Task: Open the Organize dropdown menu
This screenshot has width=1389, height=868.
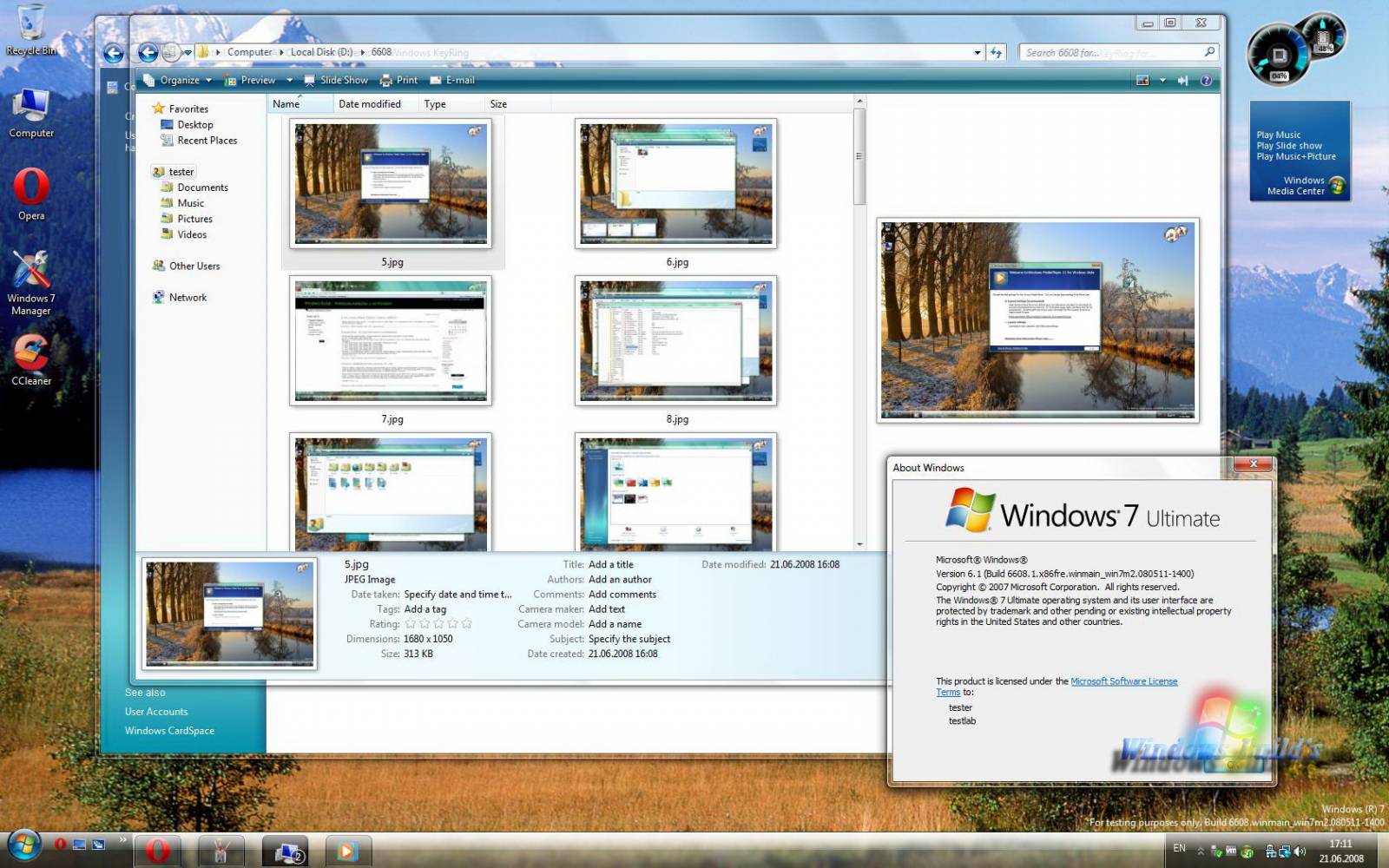Action: 178,80
